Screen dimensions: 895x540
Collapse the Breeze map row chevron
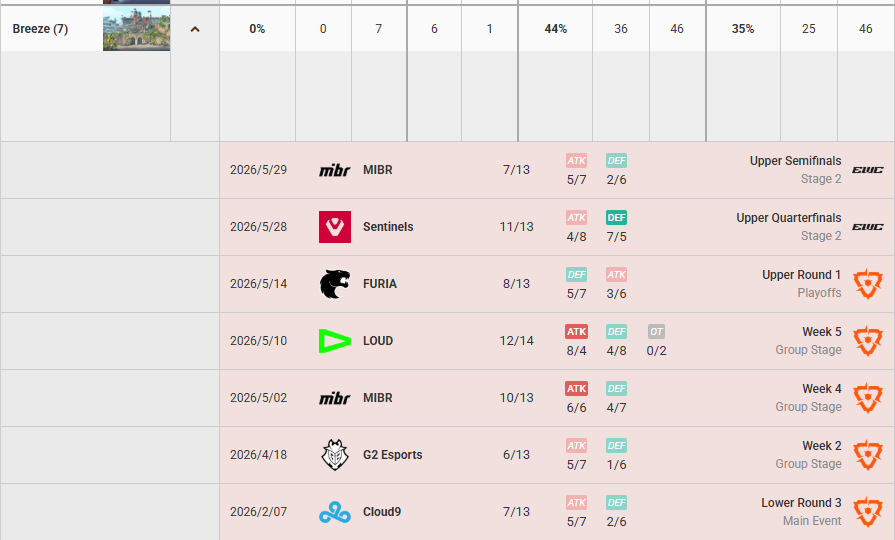coord(195,29)
